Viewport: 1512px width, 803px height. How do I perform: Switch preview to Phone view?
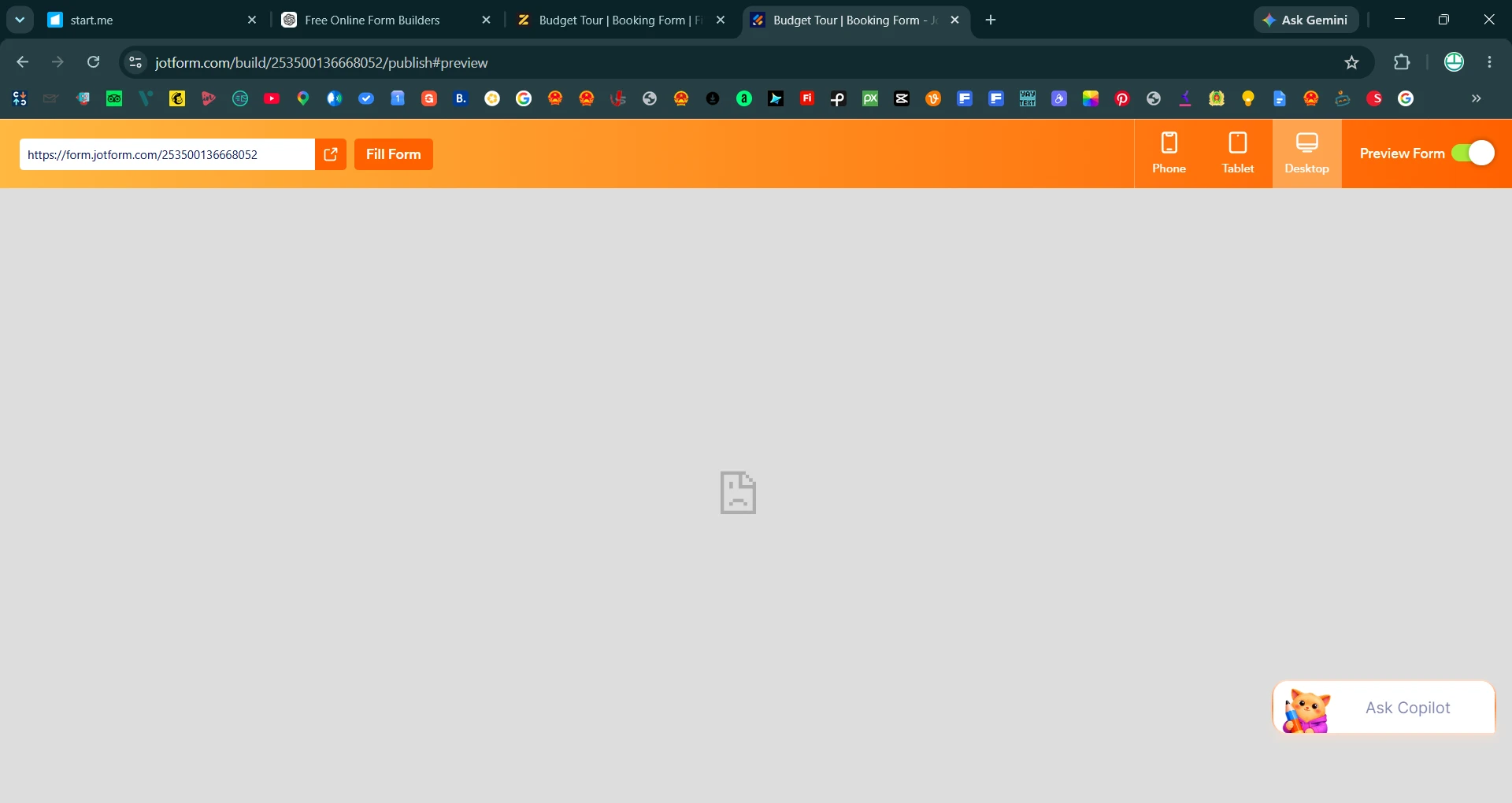click(1169, 154)
